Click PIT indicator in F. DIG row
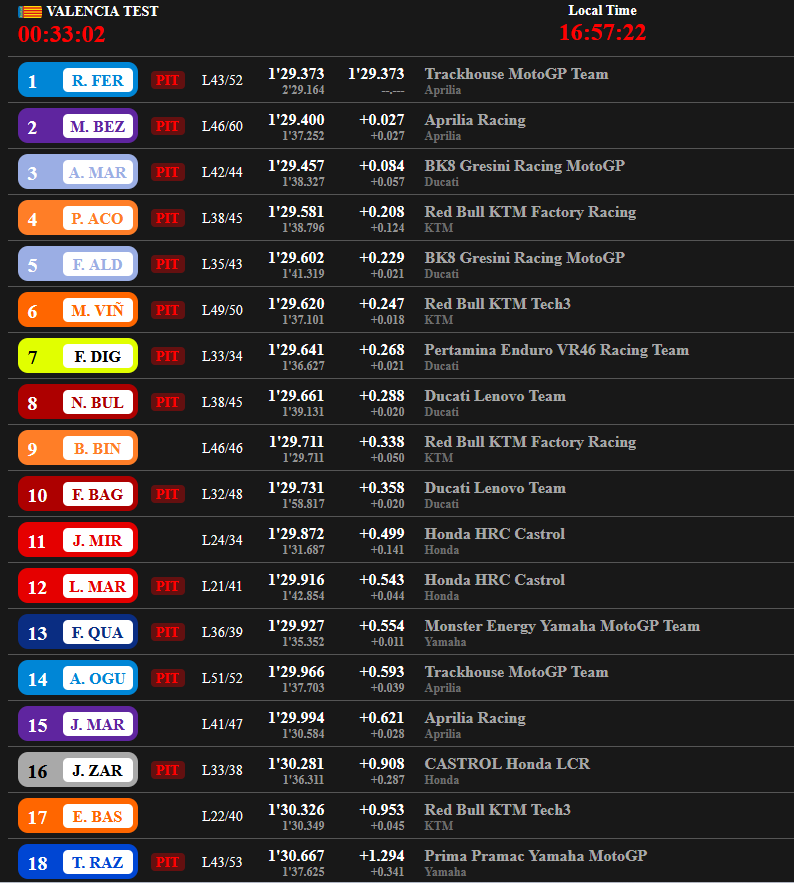 (167, 356)
